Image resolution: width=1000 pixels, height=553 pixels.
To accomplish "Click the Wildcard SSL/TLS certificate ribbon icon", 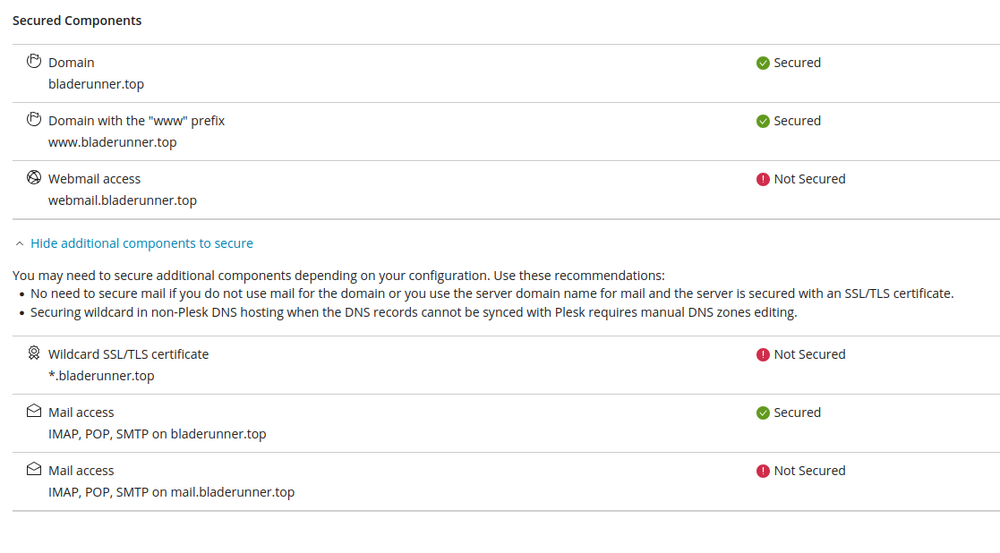I will coord(34,354).
